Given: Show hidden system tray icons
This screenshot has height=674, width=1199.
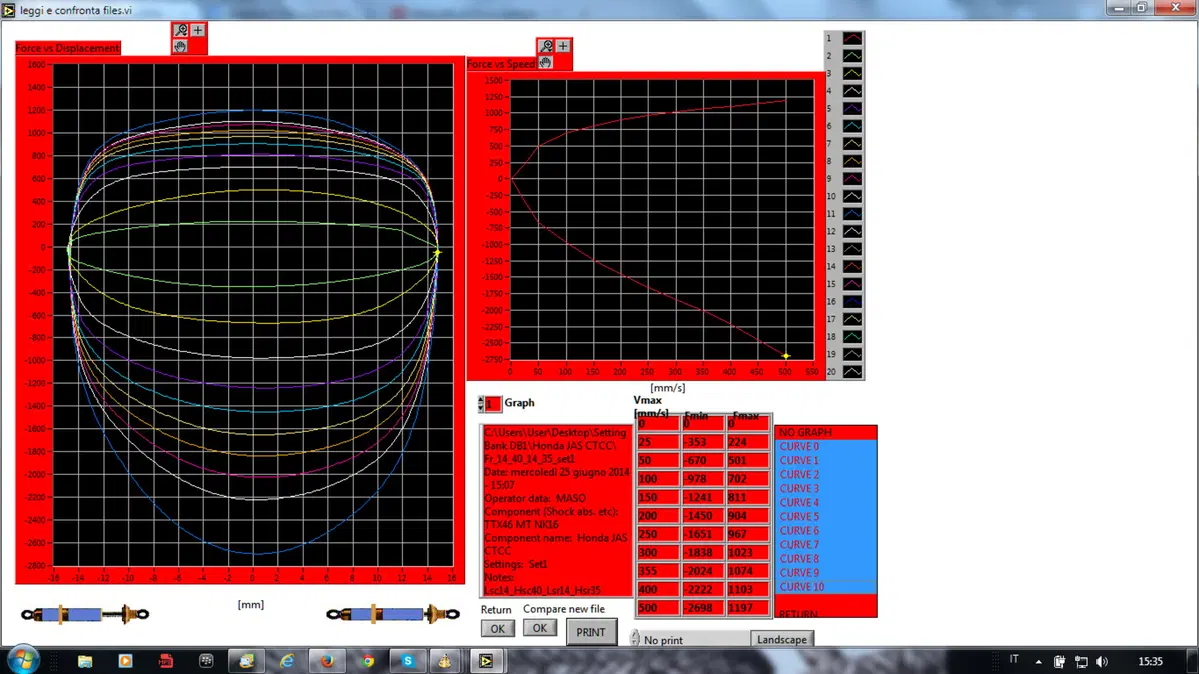Looking at the screenshot, I should click(1038, 662).
